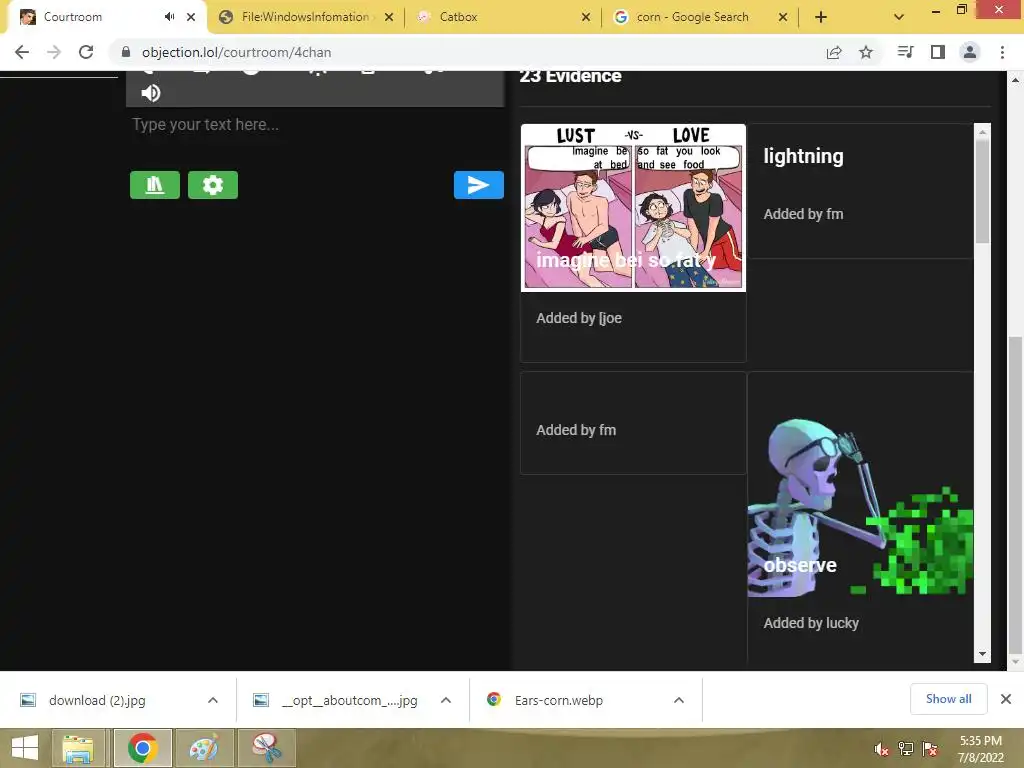The width and height of the screenshot is (1024, 768).
Task: Click the evidence list scroll up arrow
Action: 982,132
